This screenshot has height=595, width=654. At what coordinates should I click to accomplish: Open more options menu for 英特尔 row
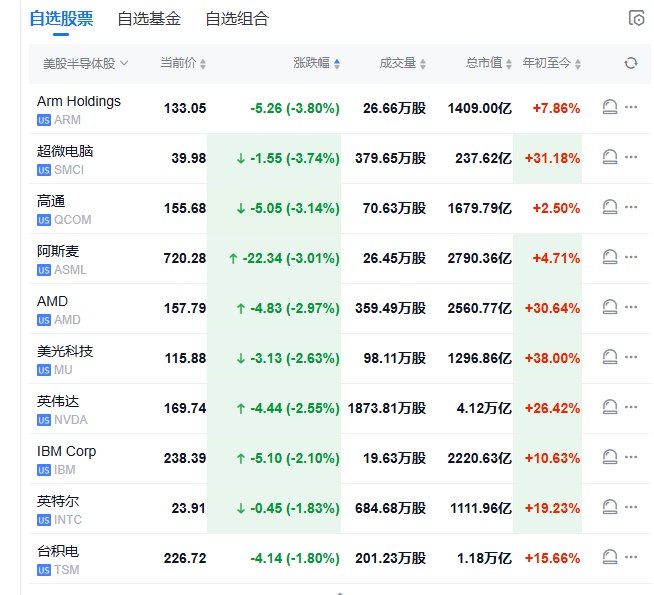click(x=631, y=507)
